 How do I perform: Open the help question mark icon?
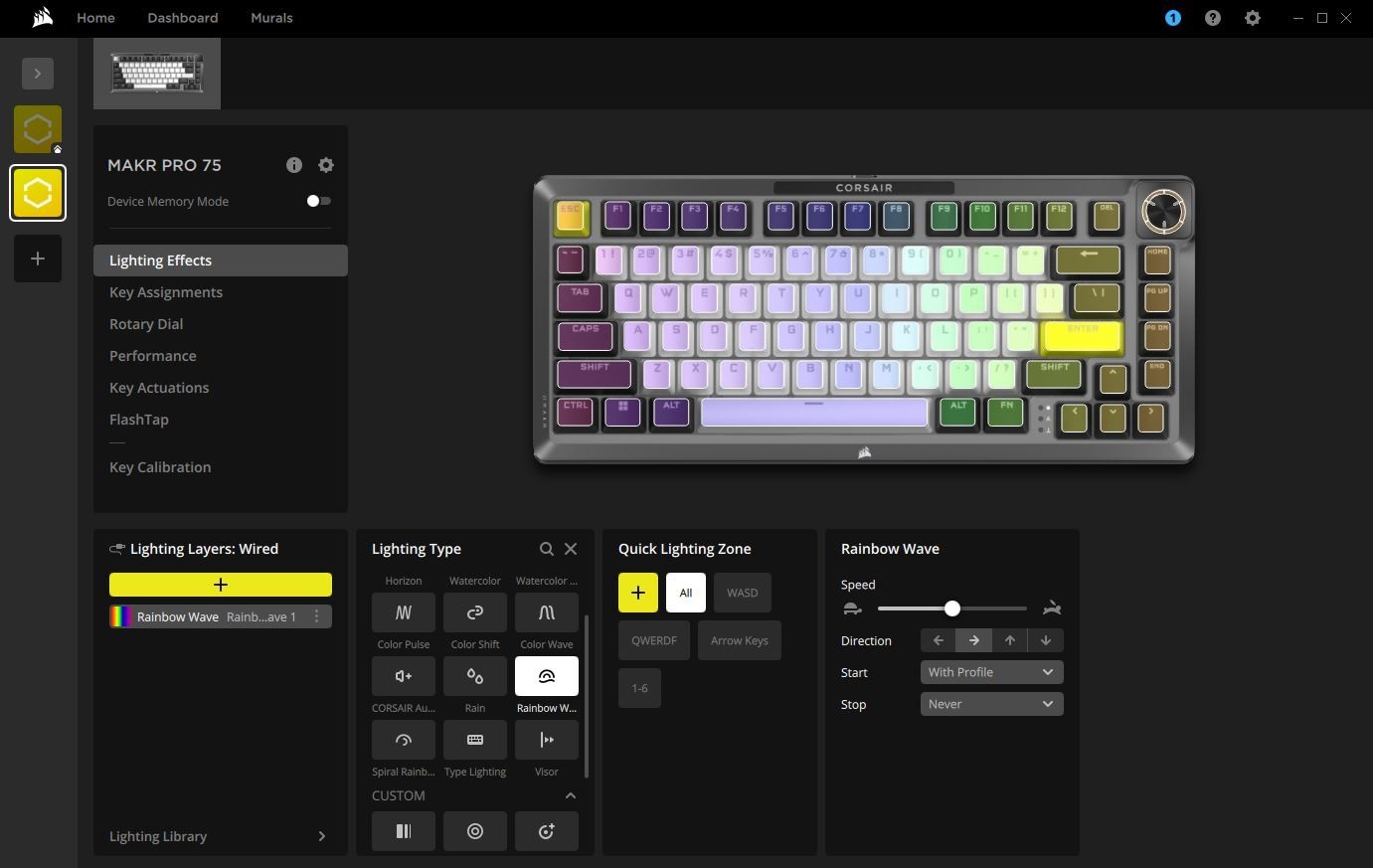(x=1213, y=18)
